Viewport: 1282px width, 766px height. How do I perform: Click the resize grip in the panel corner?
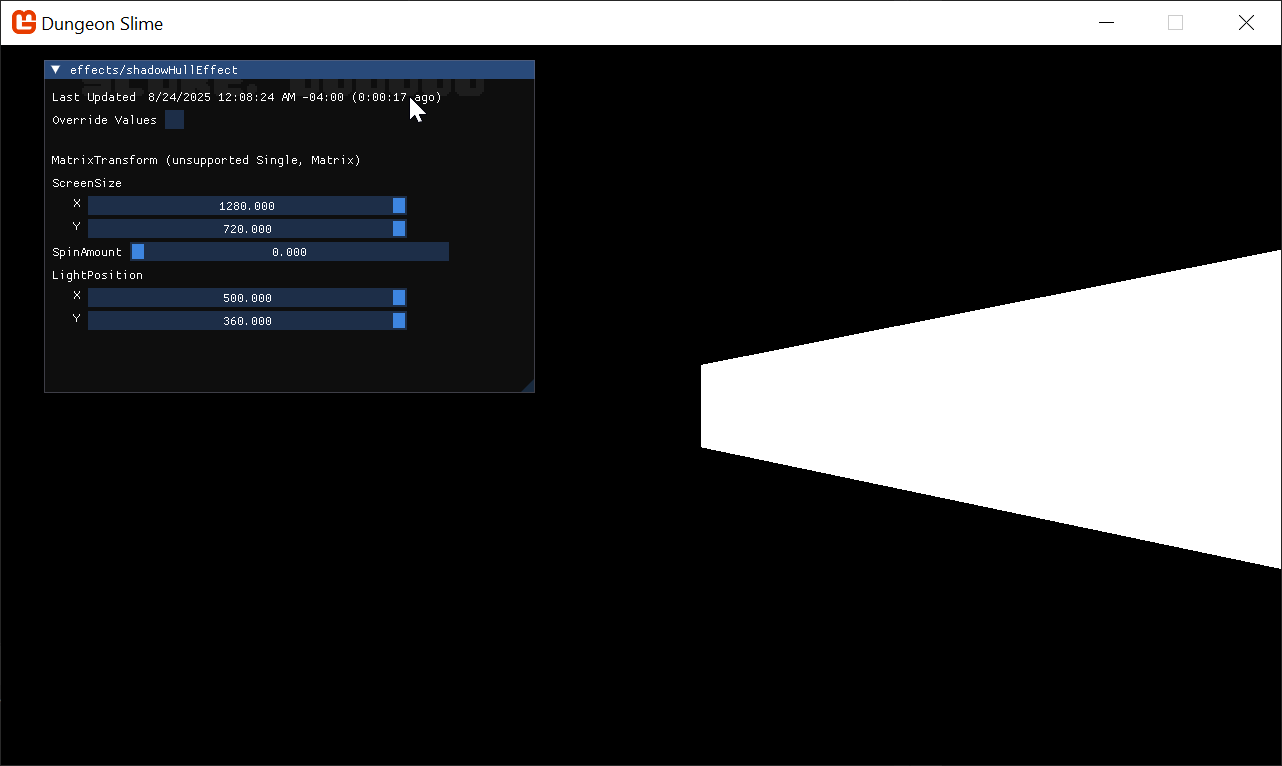[x=528, y=386]
